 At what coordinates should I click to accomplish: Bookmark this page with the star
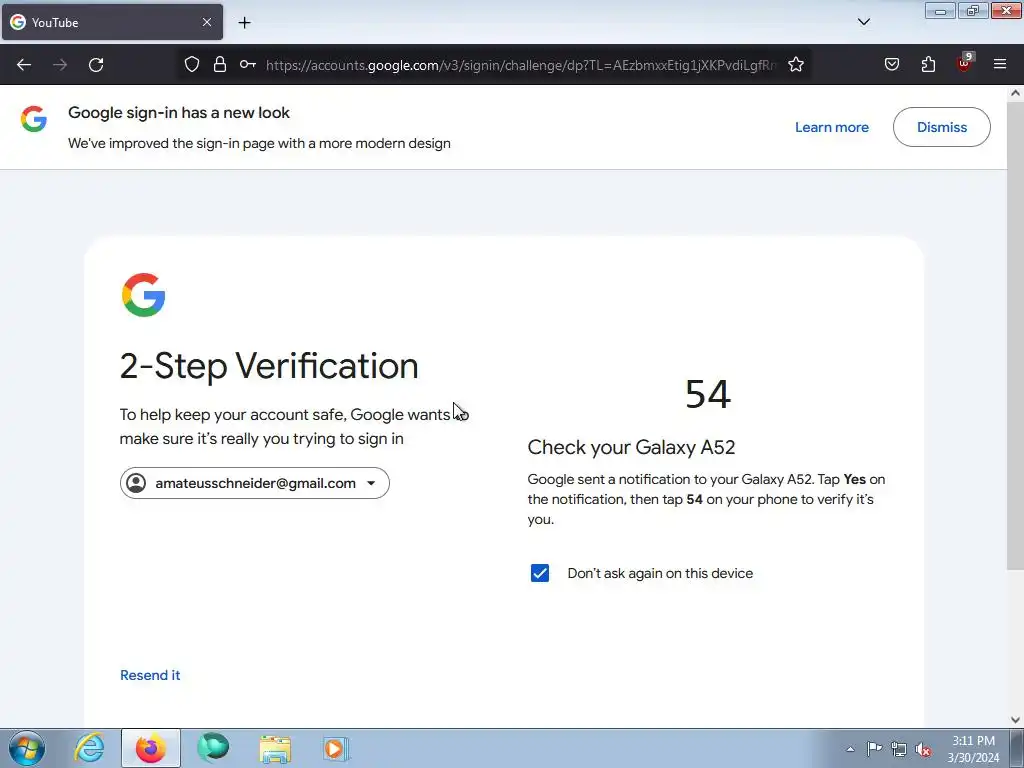[x=795, y=64]
